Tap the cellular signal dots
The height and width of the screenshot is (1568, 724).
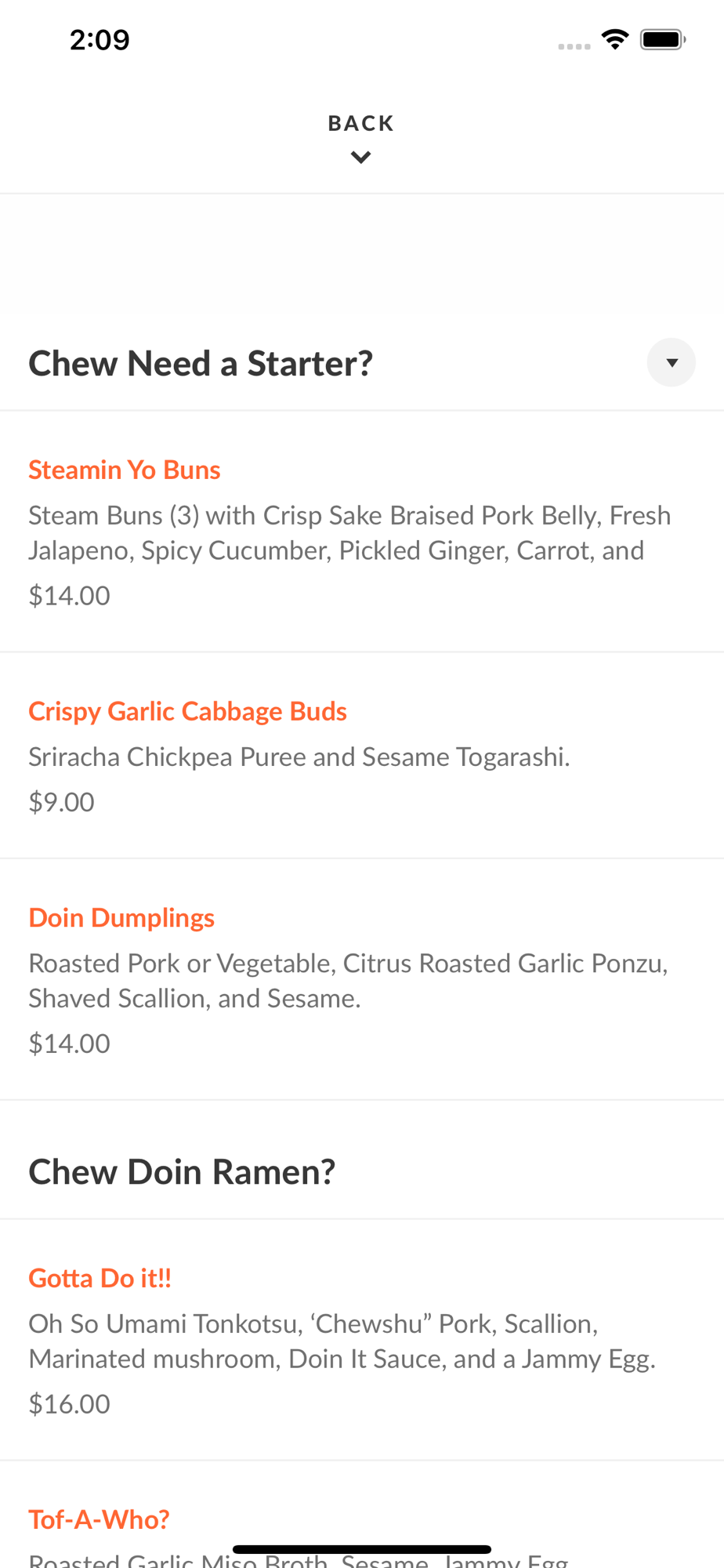pyautogui.click(x=574, y=46)
